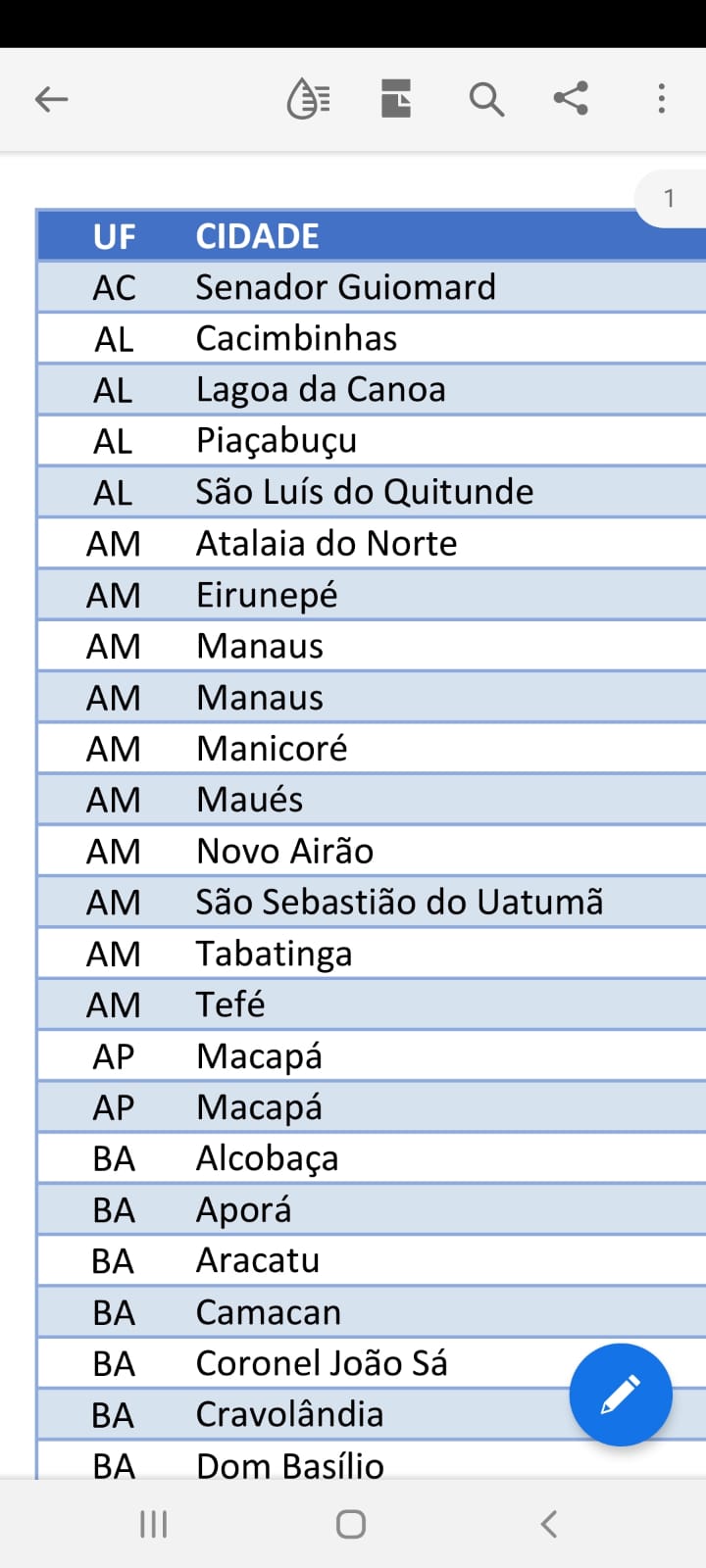Open the Liquid Mode reading icon
Image resolution: width=706 pixels, height=1568 pixels.
pos(308,99)
